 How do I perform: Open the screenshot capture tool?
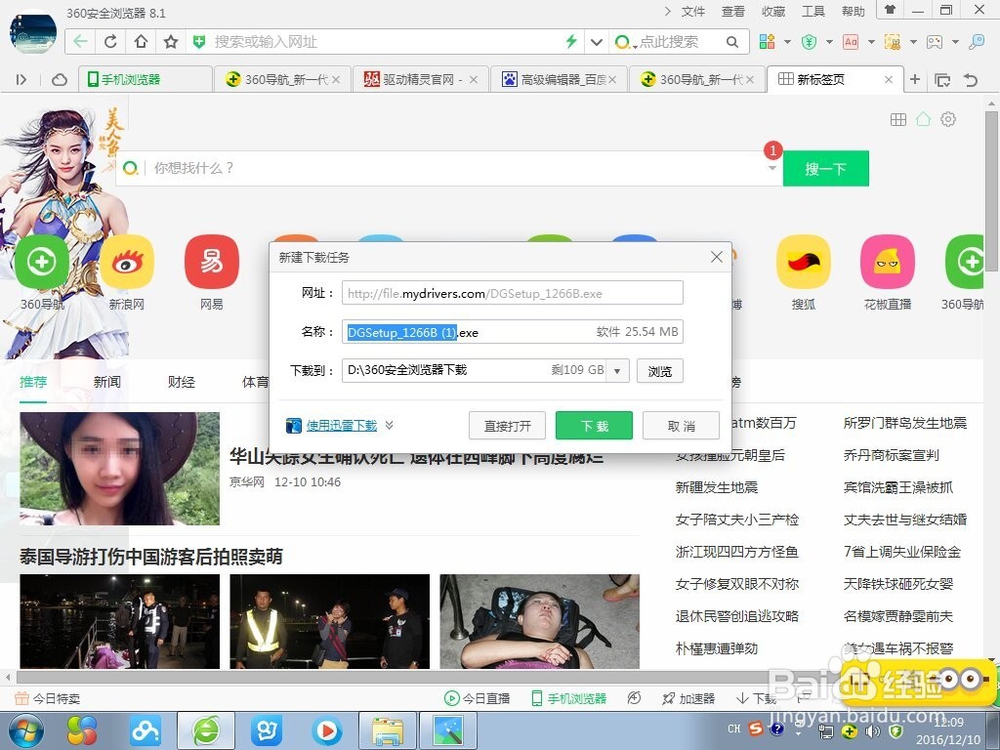(892, 41)
